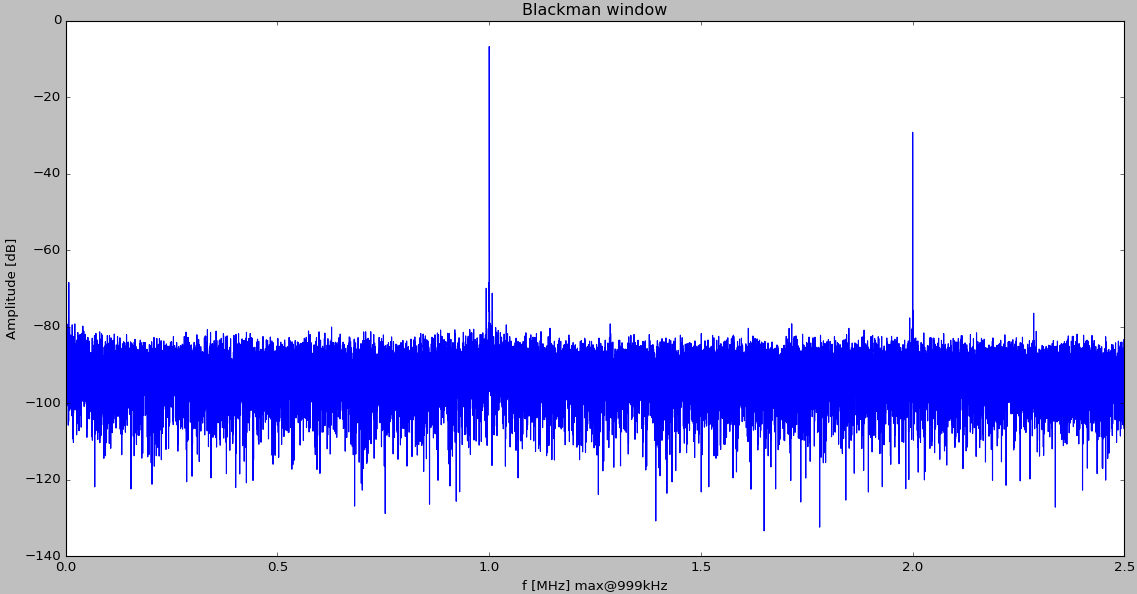The height and width of the screenshot is (594, 1137).
Task: Click the y-axis tick label '−60'
Action: coord(48,250)
